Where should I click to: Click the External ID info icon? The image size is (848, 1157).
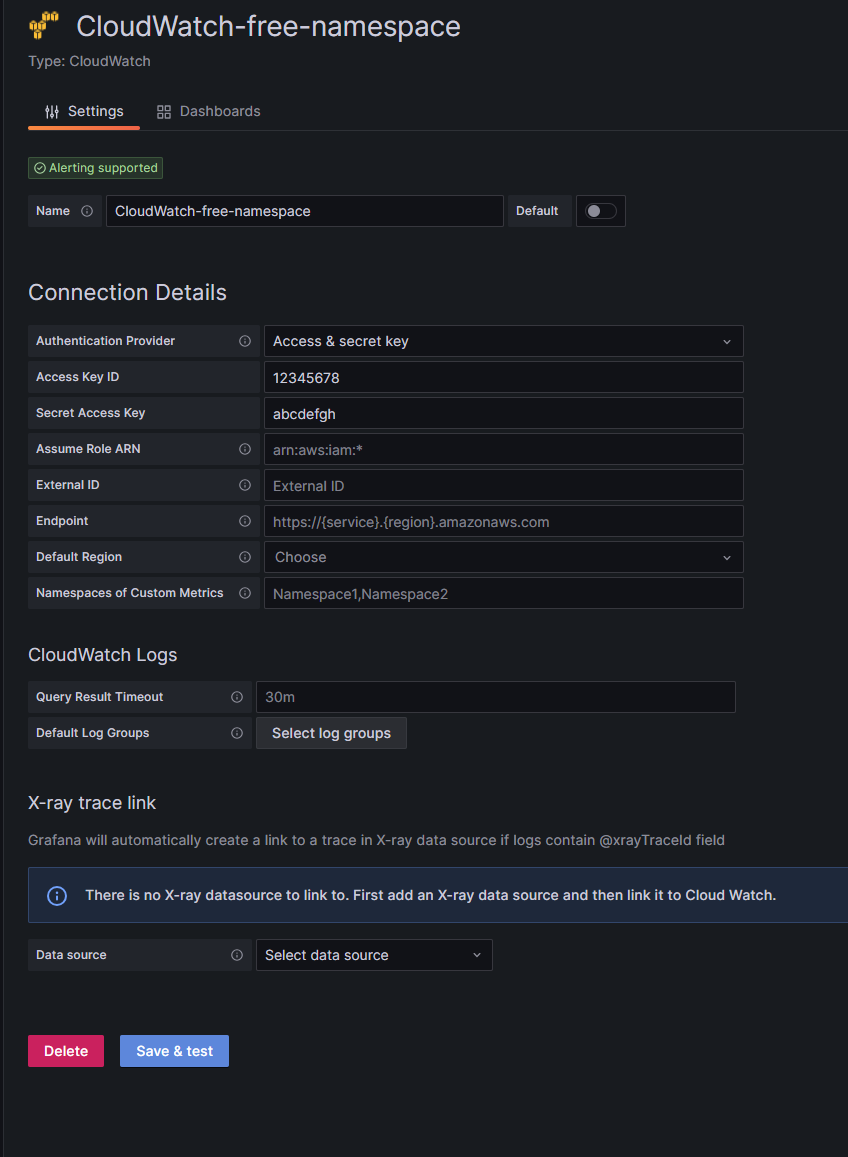coord(245,485)
